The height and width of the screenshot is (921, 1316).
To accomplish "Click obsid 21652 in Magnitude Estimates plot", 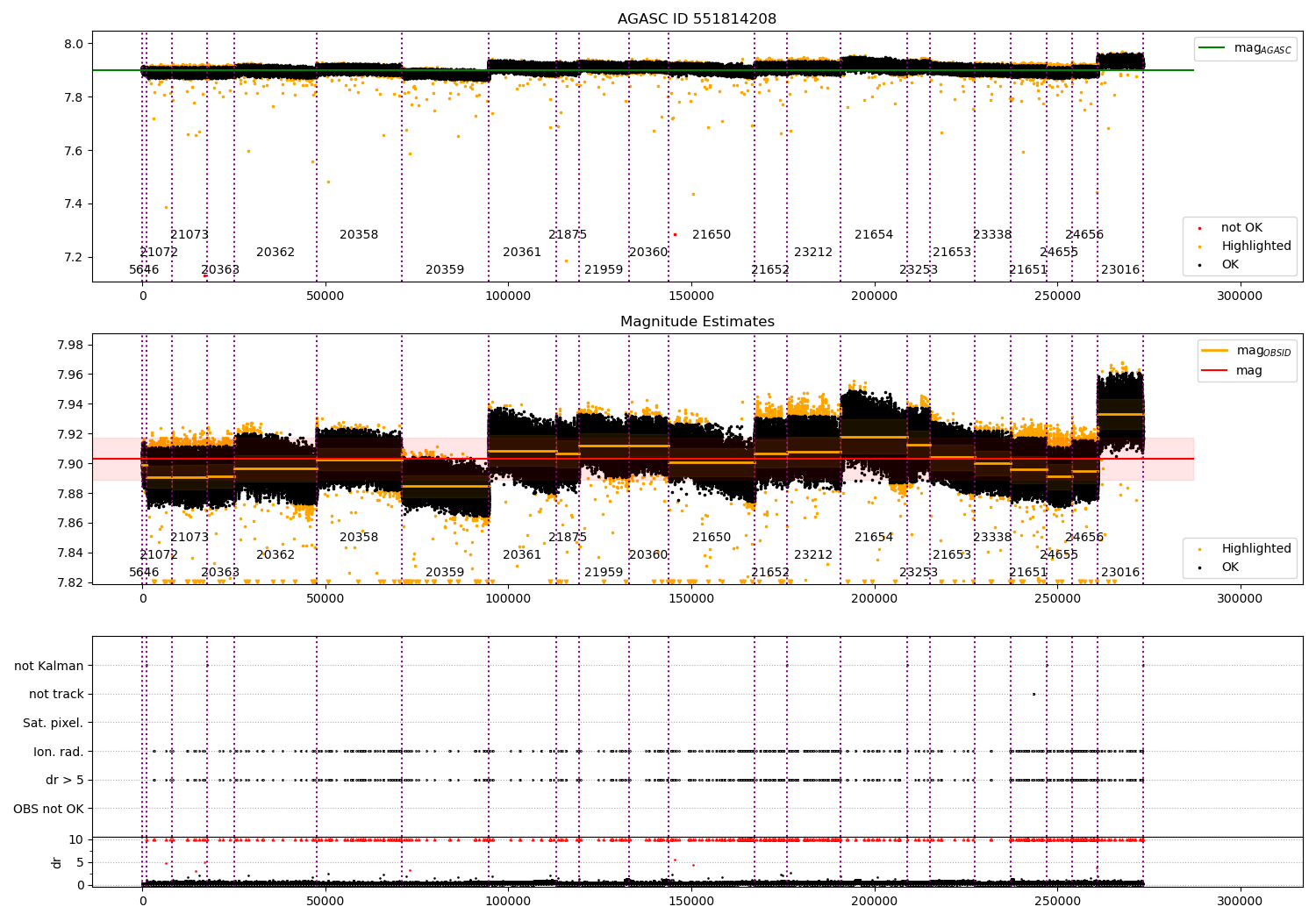I will coord(770,573).
